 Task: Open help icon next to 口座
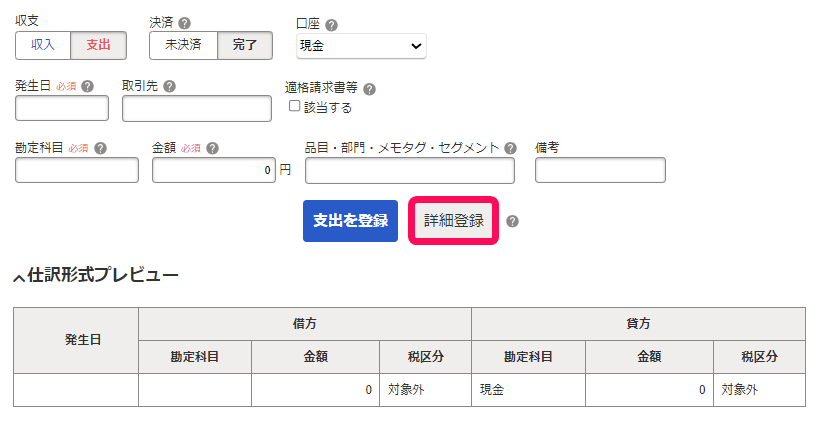331,25
